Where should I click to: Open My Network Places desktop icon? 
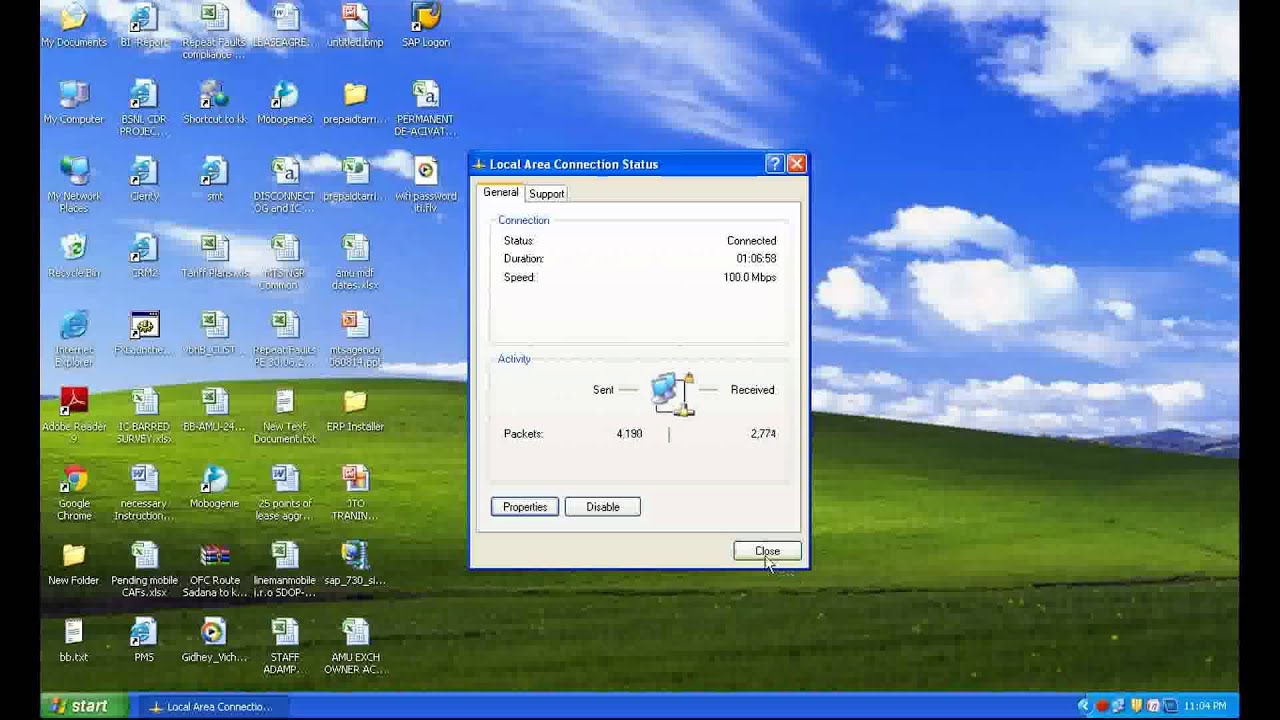click(74, 184)
